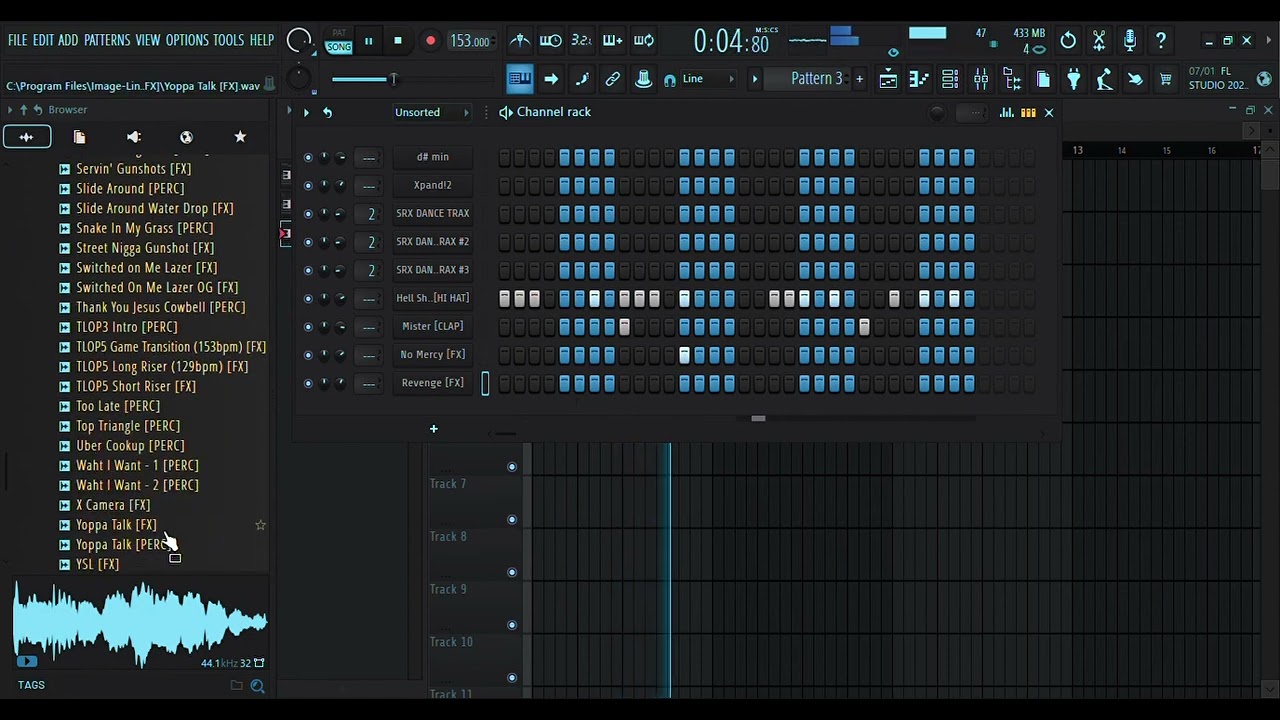The height and width of the screenshot is (720, 1280).
Task: Select the browser speaker sounds tab icon
Action: point(134,137)
